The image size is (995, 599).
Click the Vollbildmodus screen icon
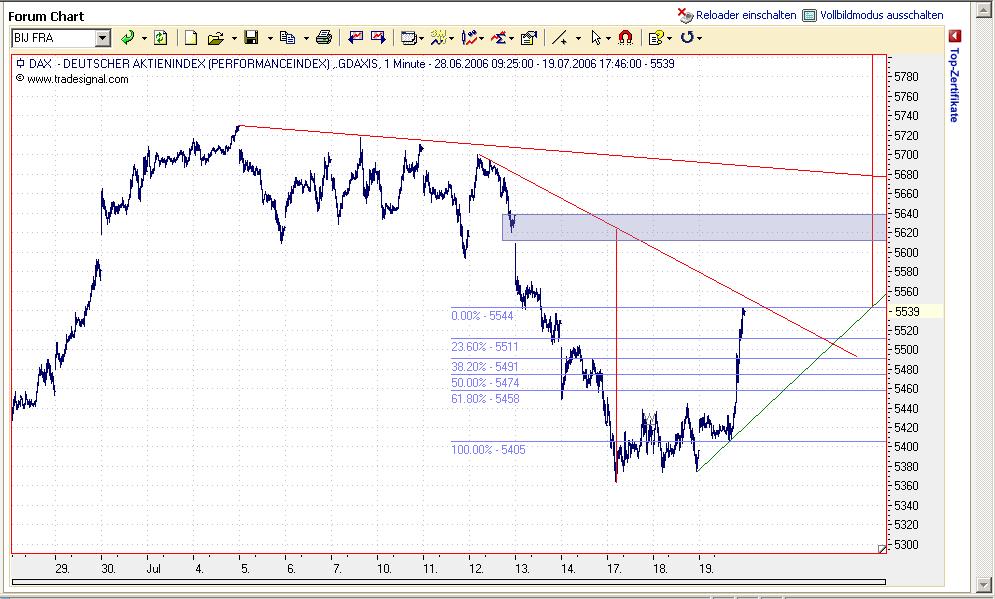tap(809, 15)
